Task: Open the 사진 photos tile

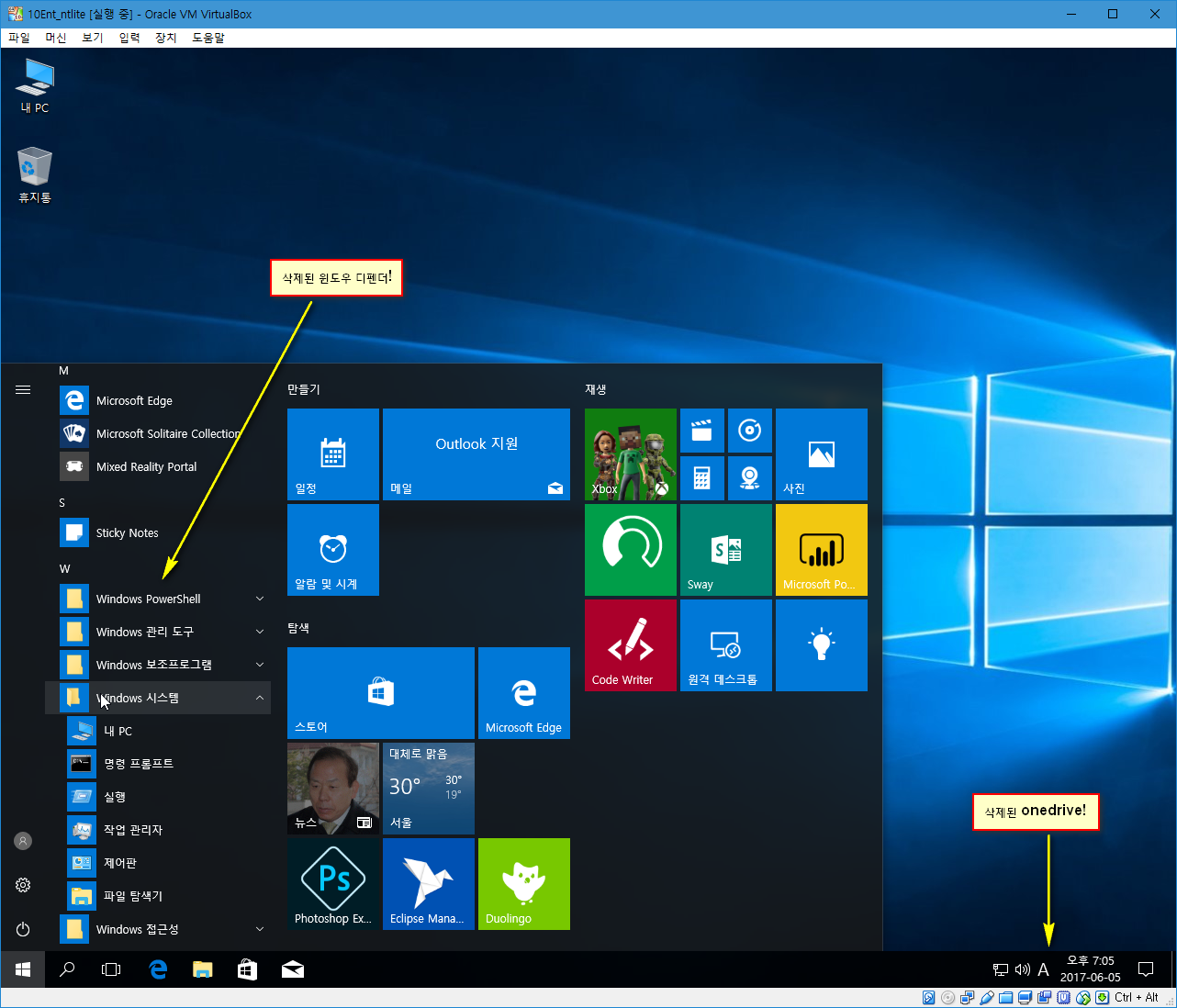Action: [x=821, y=454]
